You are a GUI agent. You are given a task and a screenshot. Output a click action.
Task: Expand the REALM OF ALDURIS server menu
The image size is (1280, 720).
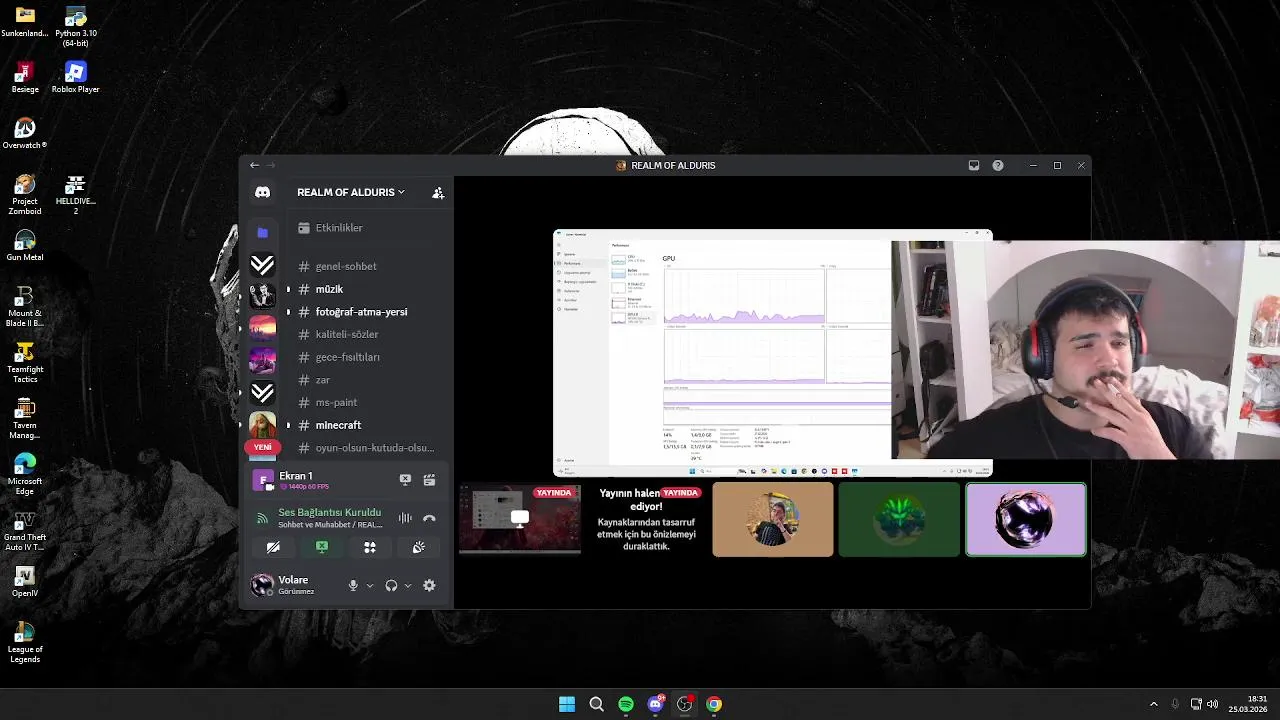coord(351,192)
